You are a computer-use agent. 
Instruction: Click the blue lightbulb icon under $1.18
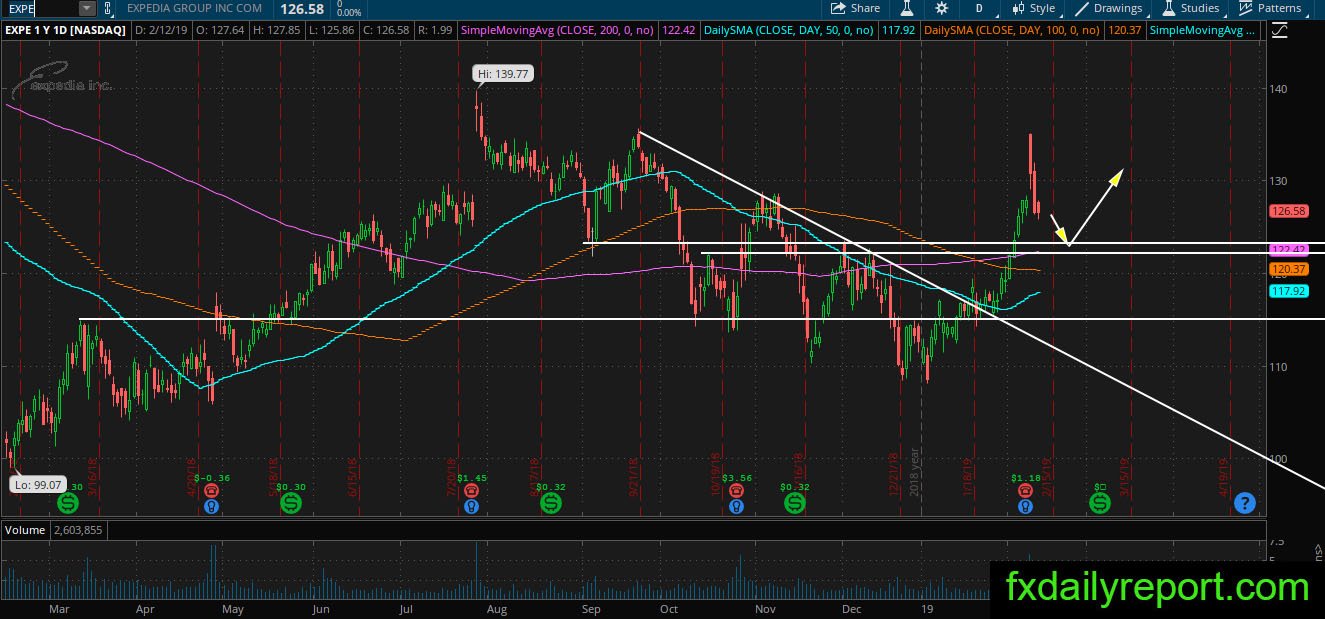1025,507
